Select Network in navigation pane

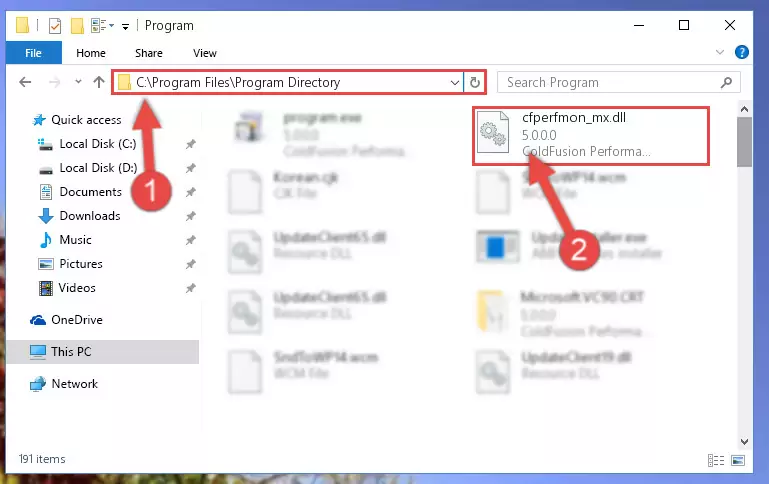point(75,383)
